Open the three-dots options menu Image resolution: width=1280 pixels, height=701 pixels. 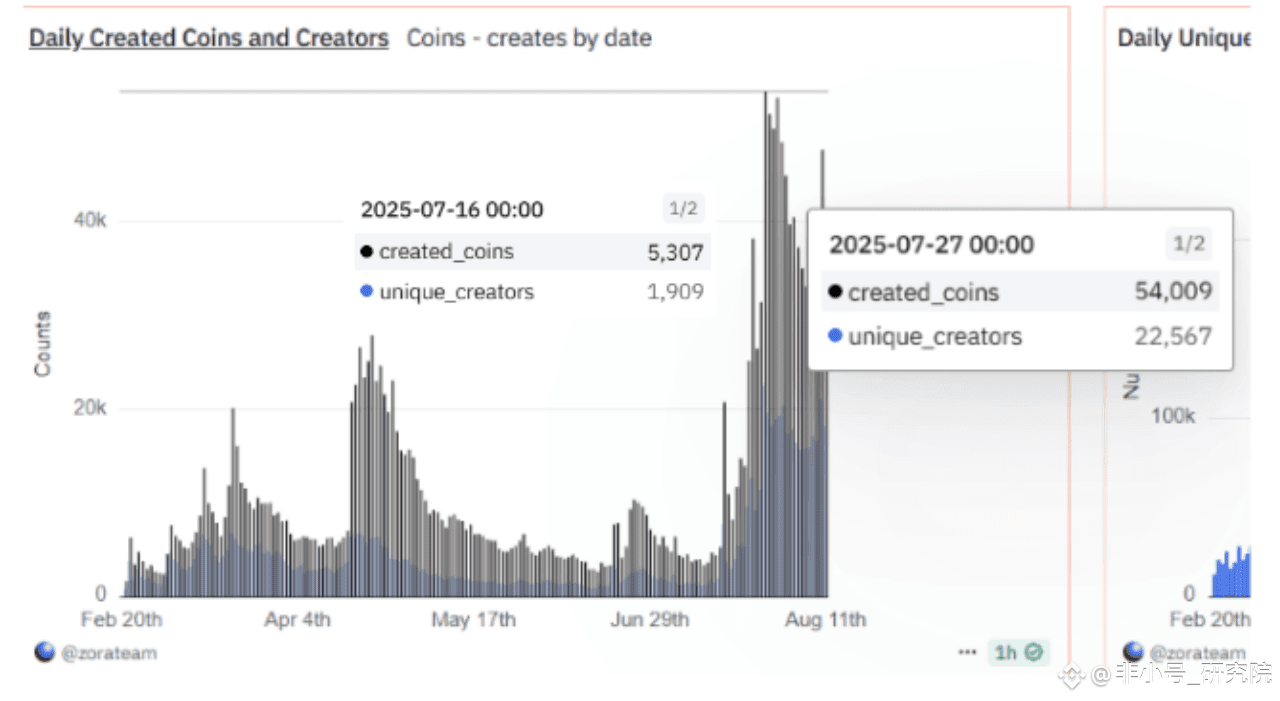click(967, 652)
